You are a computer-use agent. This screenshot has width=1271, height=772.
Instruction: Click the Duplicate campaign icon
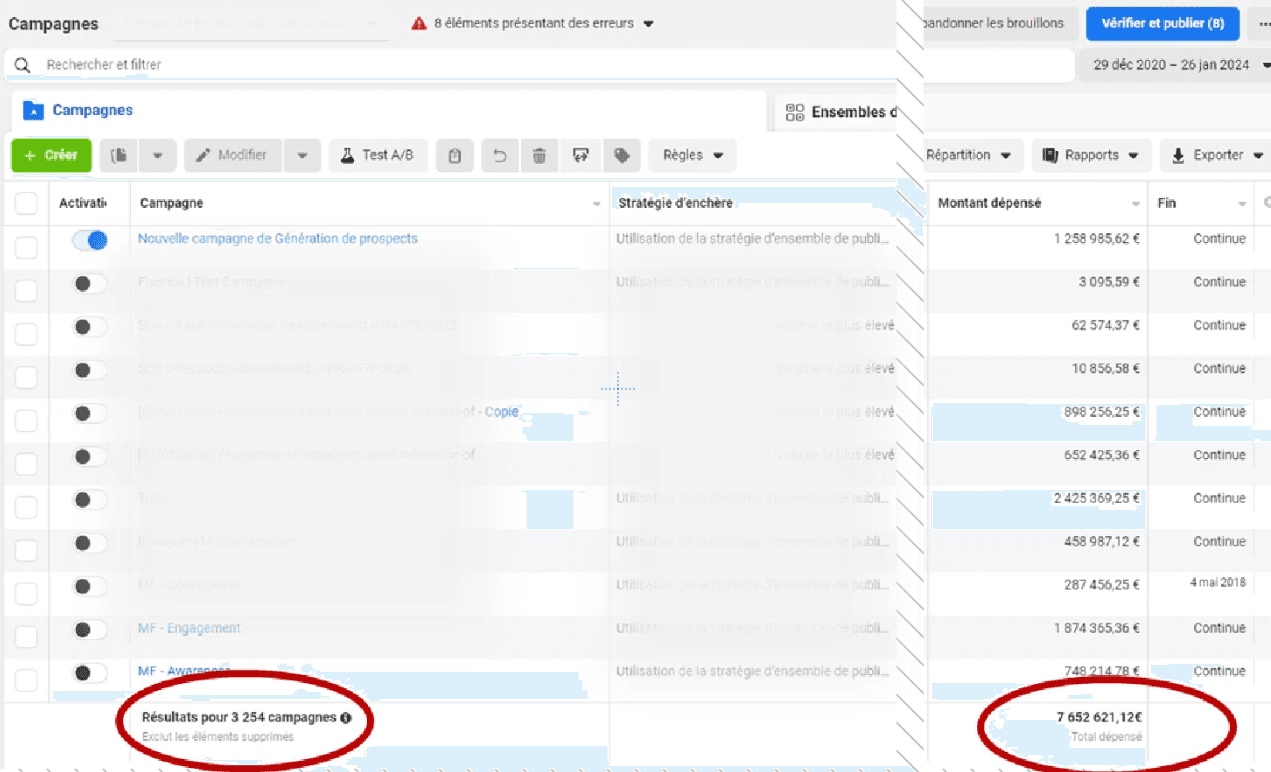tap(119, 155)
